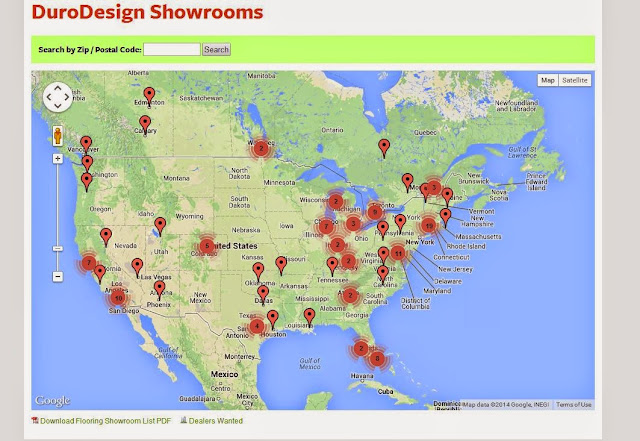640x441 pixels.
Task: Click the Louisiana showroom map pin
Action: (x=310, y=317)
